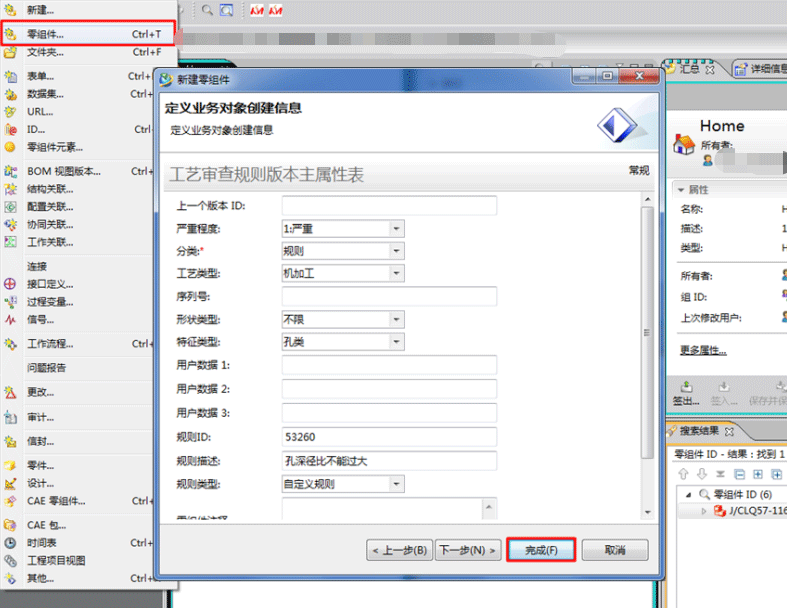Click the 签出 check-out icon
Screen dimensions: 787x608
(686, 386)
